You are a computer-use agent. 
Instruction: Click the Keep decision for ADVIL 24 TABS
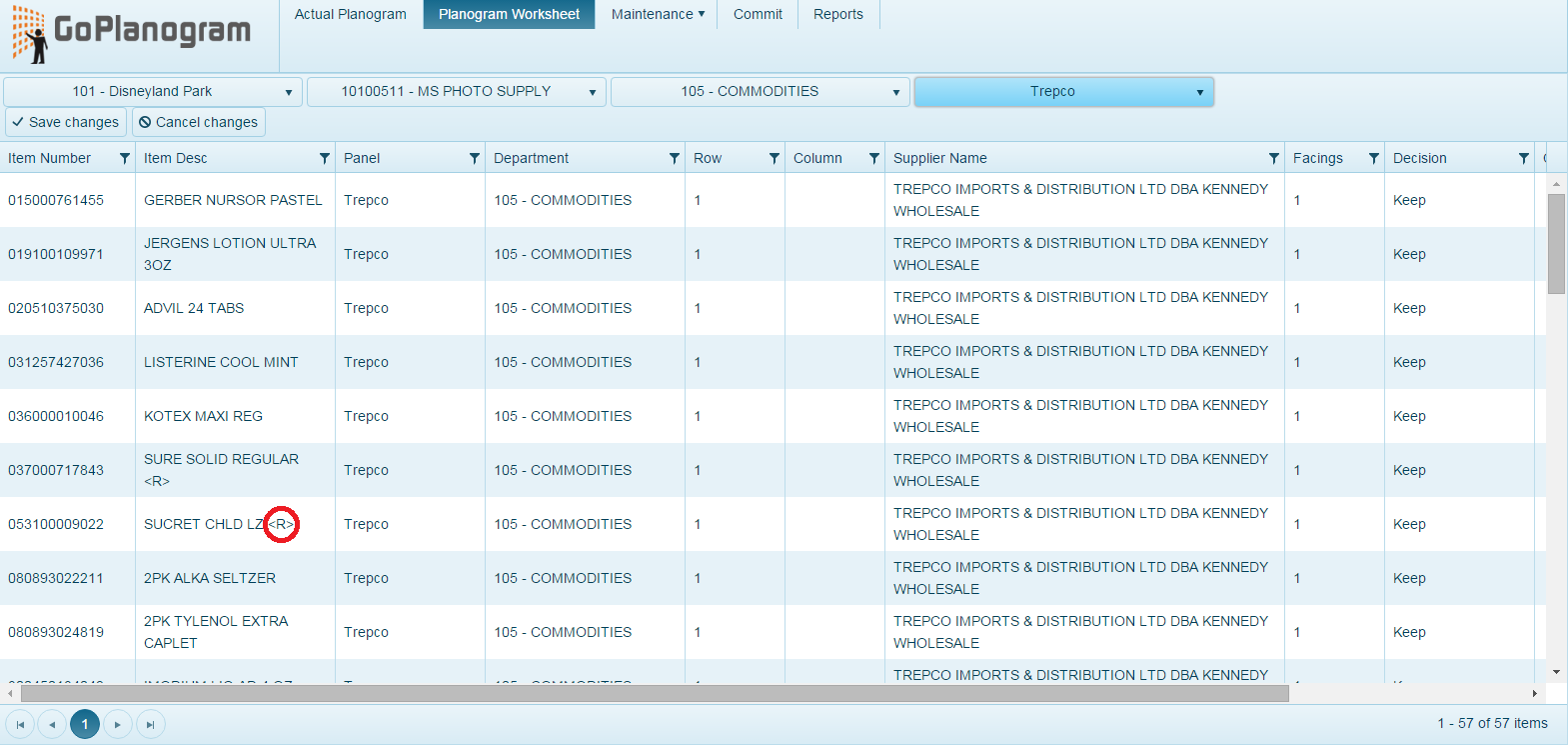click(1409, 308)
